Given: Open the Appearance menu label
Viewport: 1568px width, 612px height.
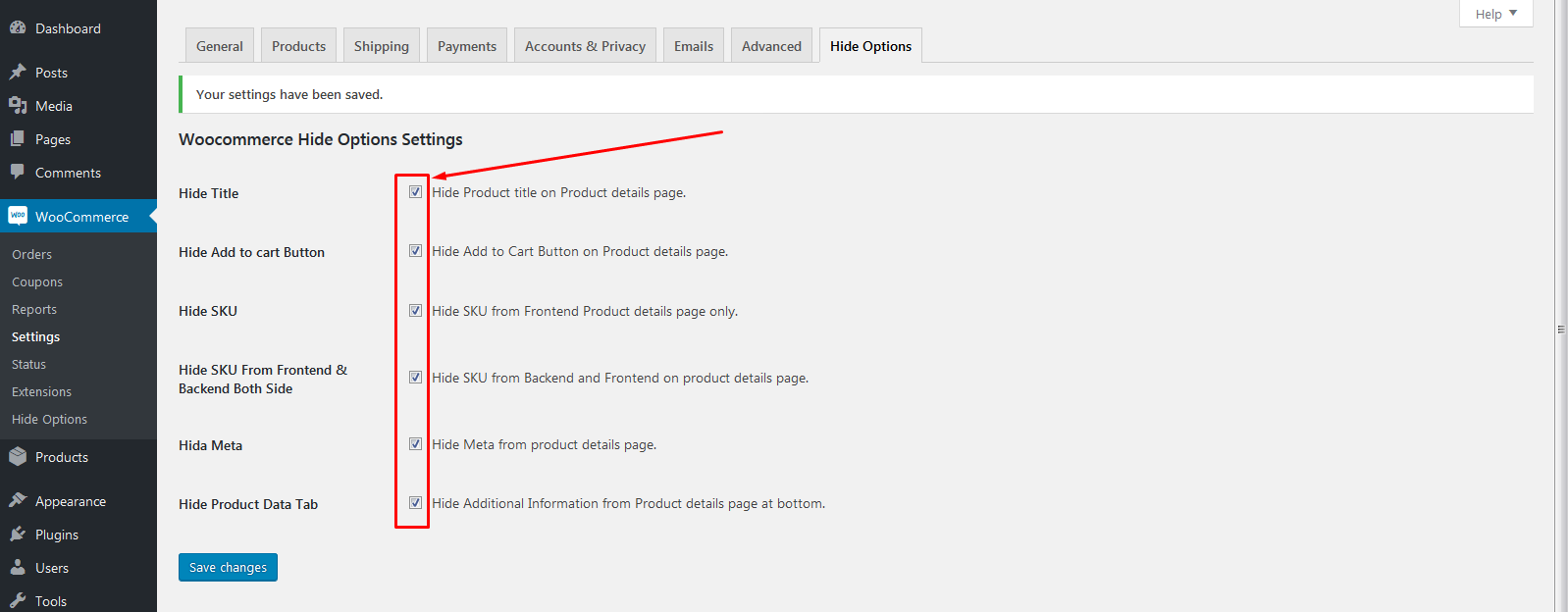Looking at the screenshot, I should pyautogui.click(x=71, y=501).
